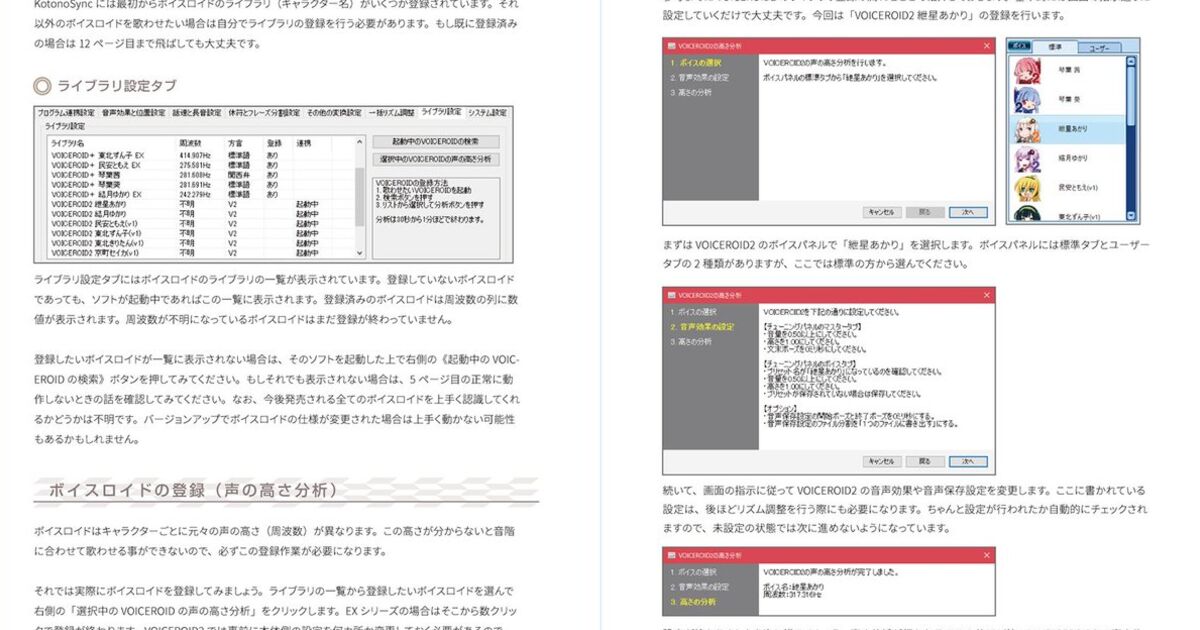
Task: Select the 東北ずん子(v1) character avatar
Action: 1028,214
